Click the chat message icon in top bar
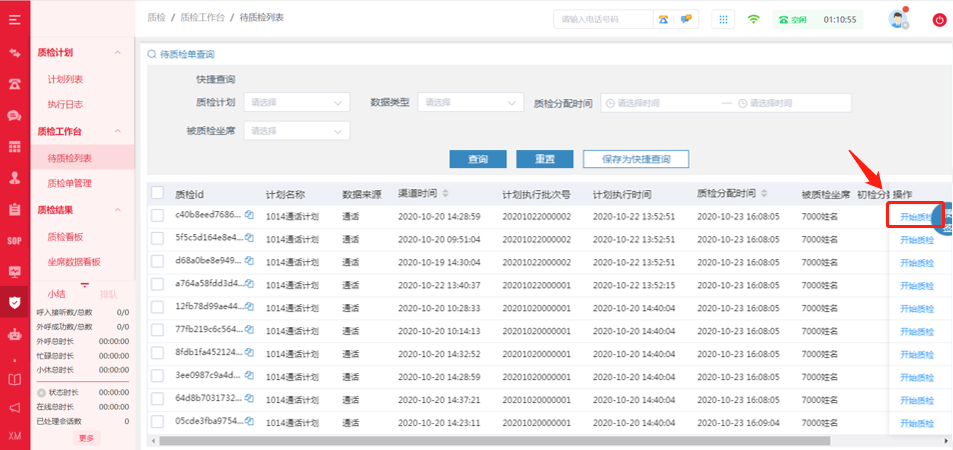The image size is (953, 450). coord(687,19)
